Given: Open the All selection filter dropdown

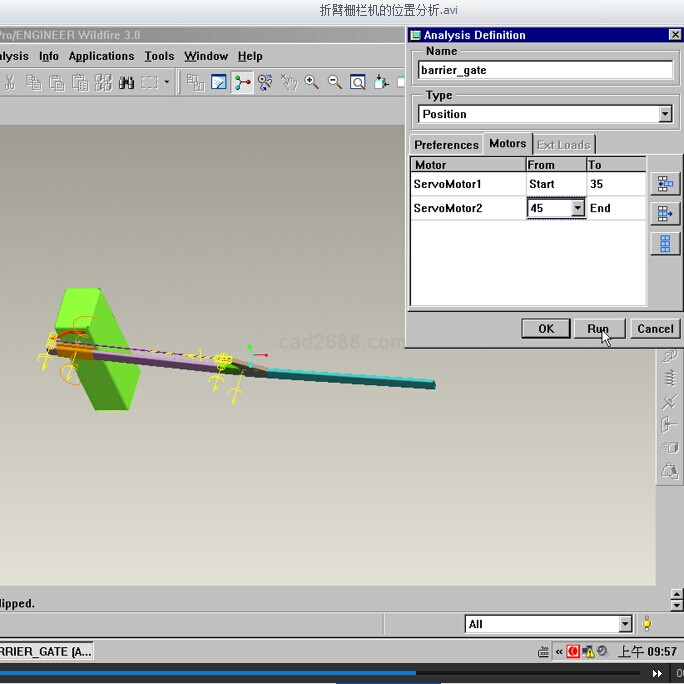Looking at the screenshot, I should [x=625, y=624].
